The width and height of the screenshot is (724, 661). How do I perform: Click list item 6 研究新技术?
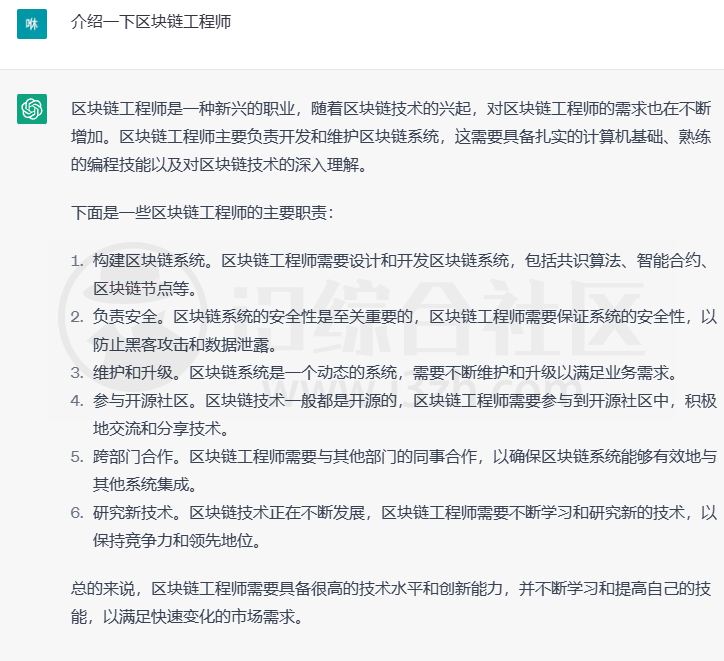click(394, 526)
